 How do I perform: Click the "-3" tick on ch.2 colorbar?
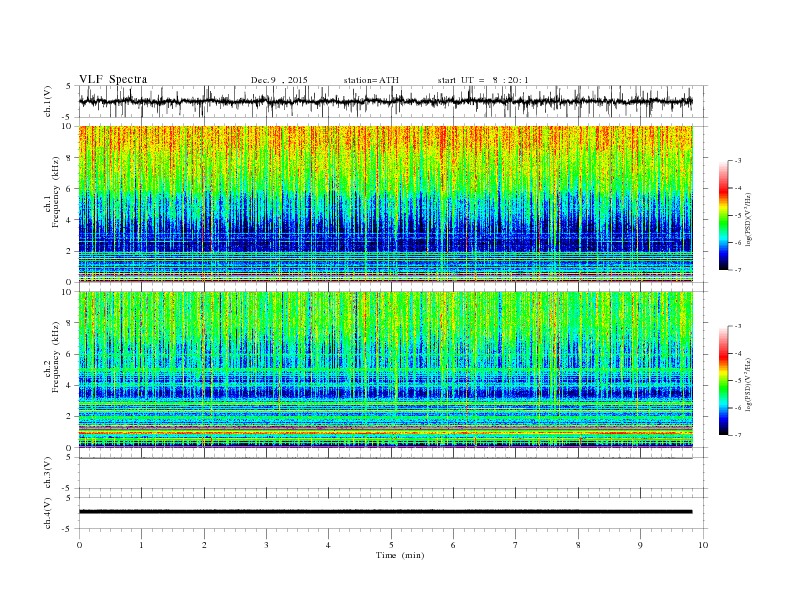tap(737, 326)
